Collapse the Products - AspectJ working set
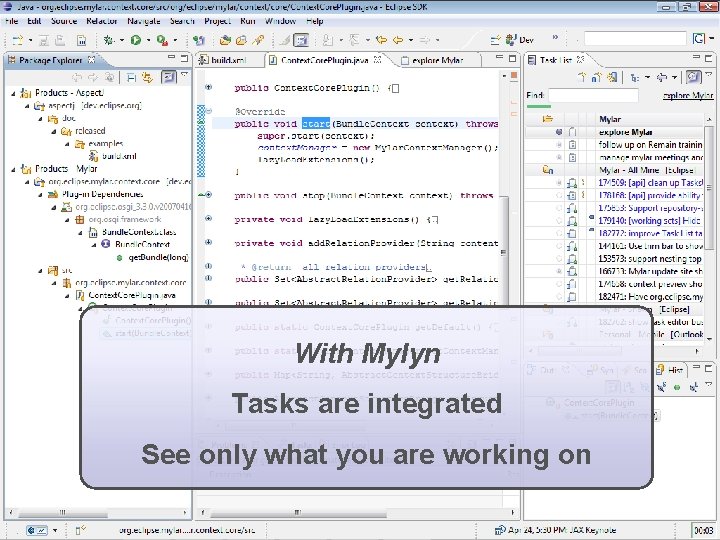Screen dimensions: 720x540 [x=13, y=93]
